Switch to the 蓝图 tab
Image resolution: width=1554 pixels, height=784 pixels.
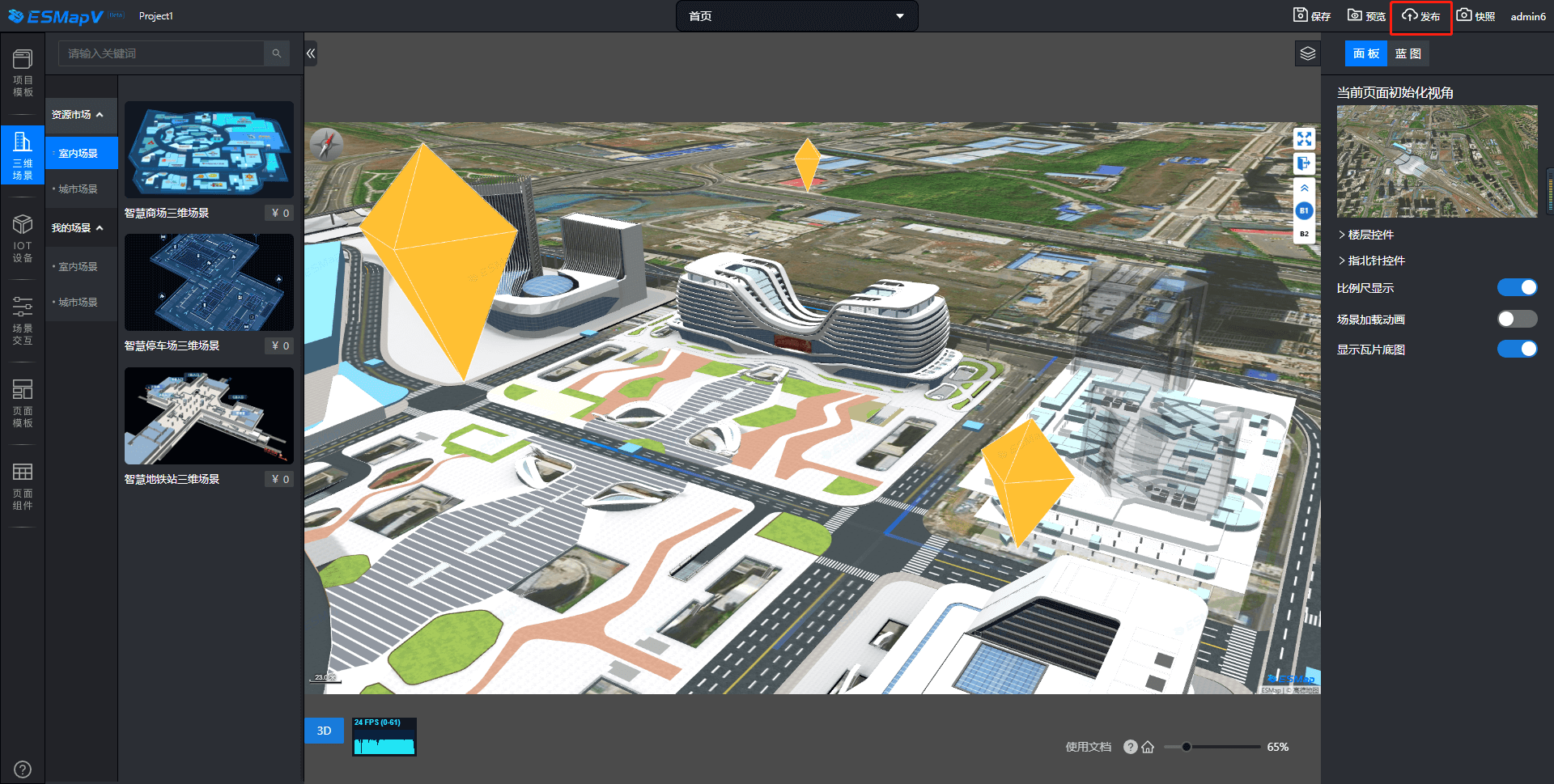[1408, 54]
